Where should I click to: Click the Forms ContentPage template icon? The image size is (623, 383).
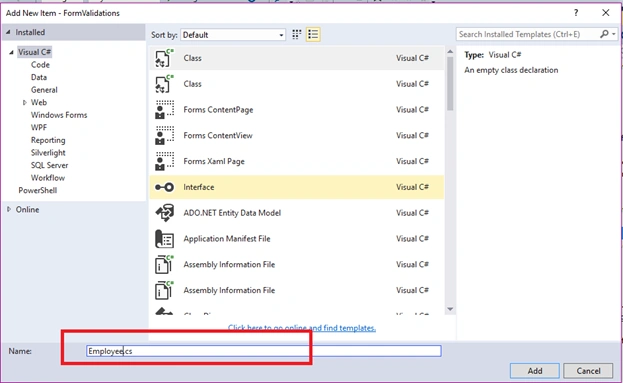click(164, 110)
